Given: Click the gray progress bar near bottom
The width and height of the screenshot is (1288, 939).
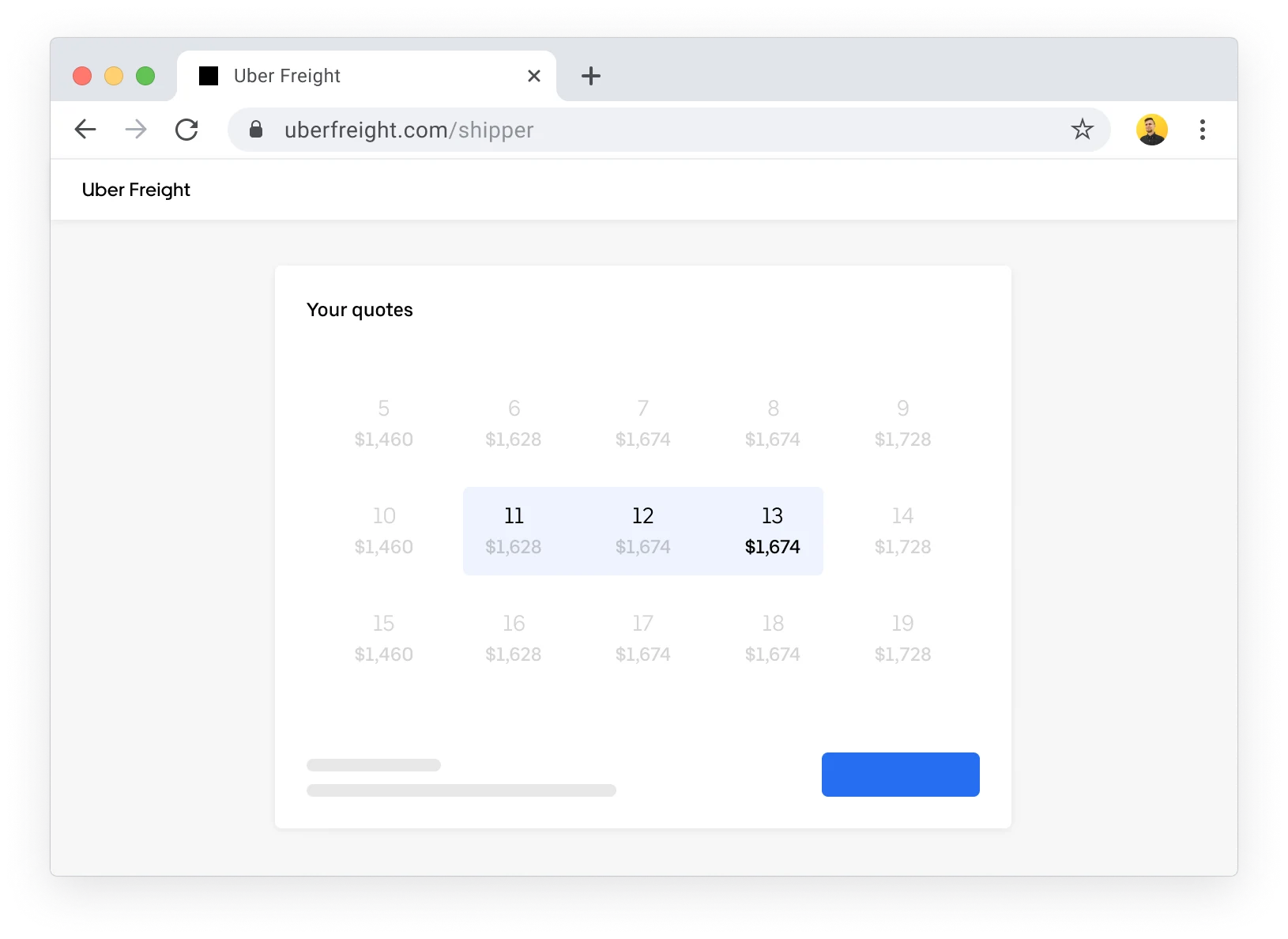Looking at the screenshot, I should [x=462, y=789].
